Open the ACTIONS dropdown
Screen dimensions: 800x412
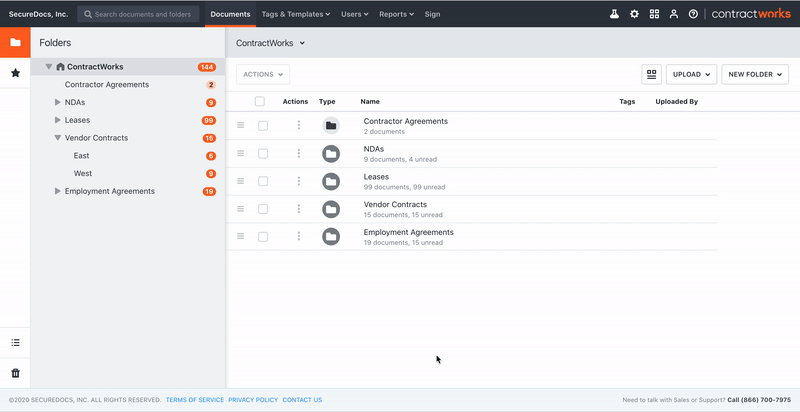pyautogui.click(x=263, y=74)
